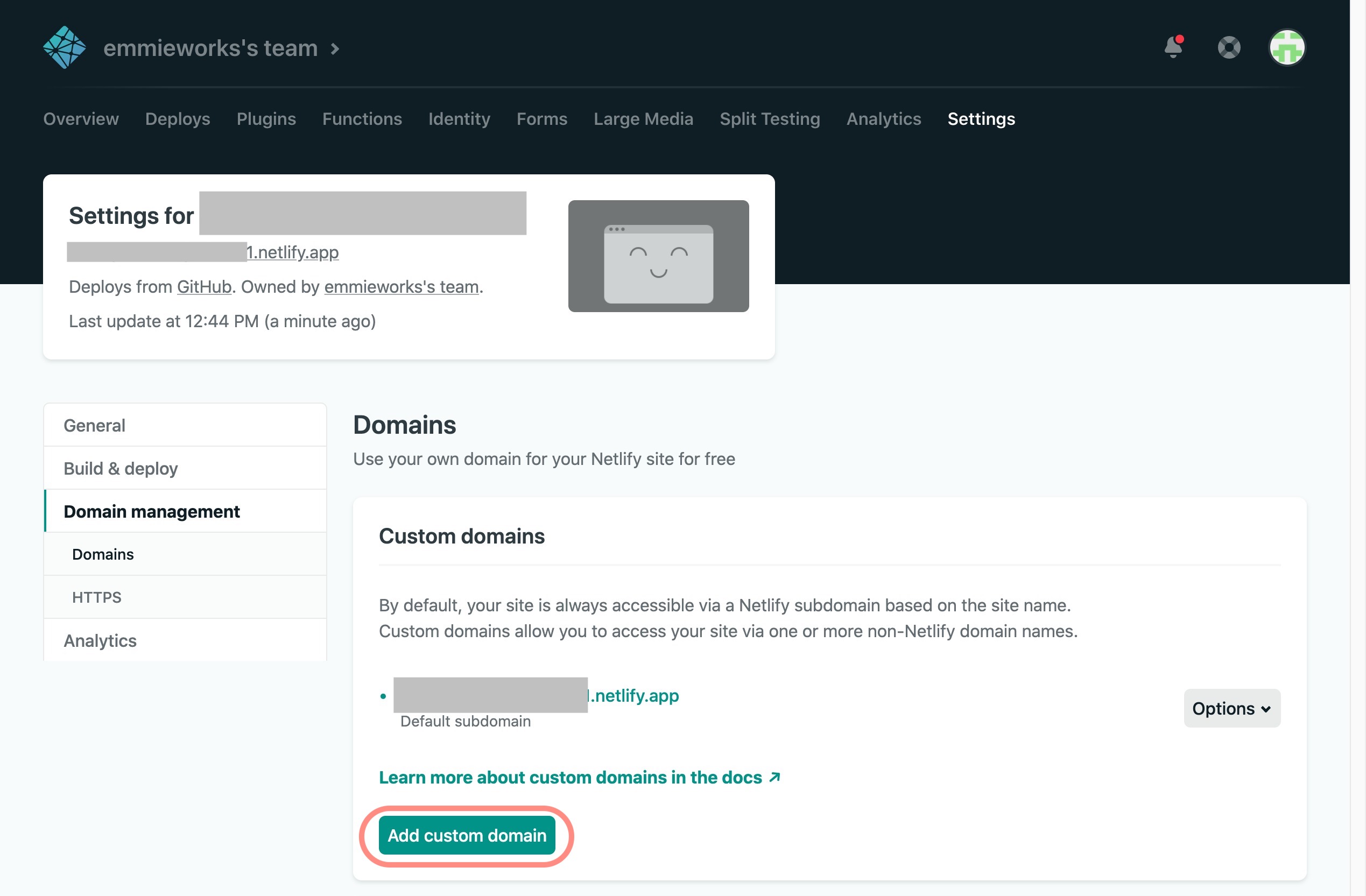
Task: Select Domain management in sidebar
Action: point(185,511)
